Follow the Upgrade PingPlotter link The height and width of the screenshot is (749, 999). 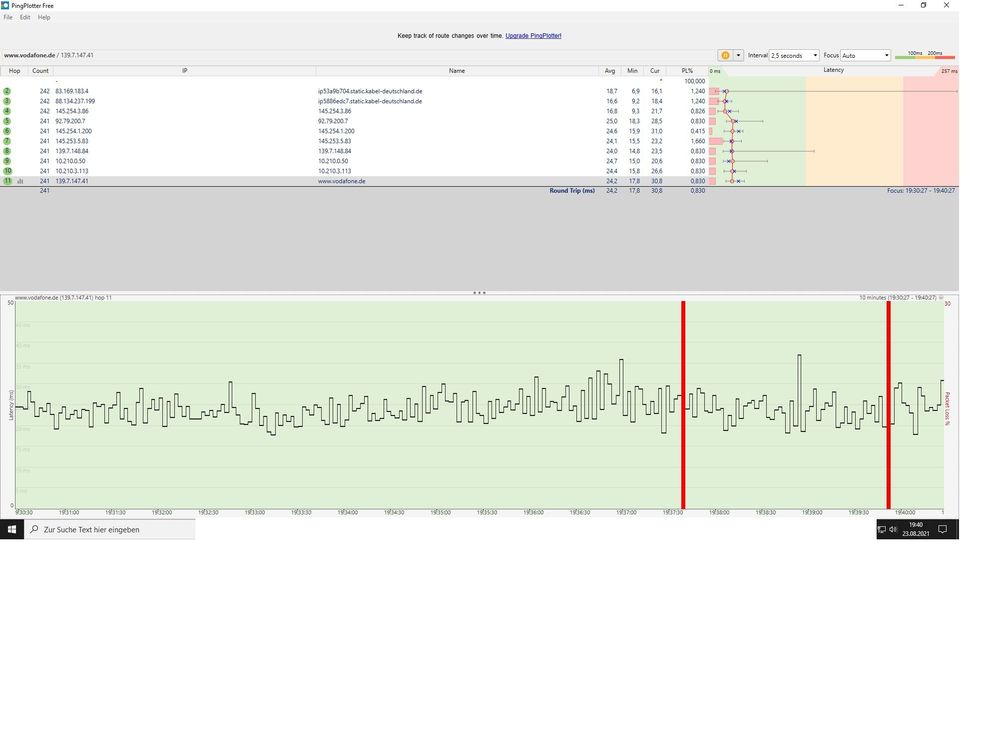tap(533, 36)
